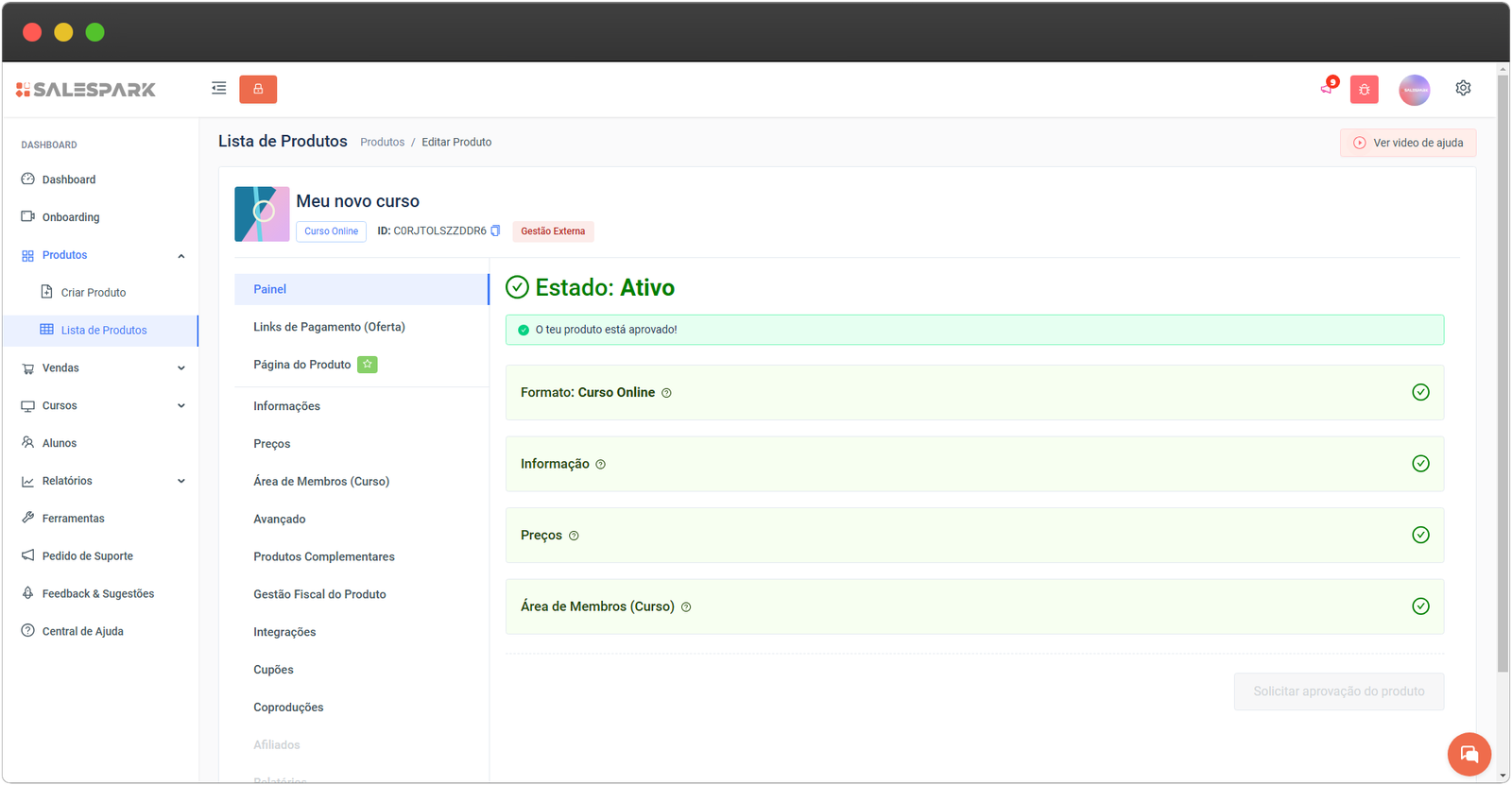The height and width of the screenshot is (785, 1512).
Task: Click the red bug report icon
Action: pyautogui.click(x=1364, y=90)
